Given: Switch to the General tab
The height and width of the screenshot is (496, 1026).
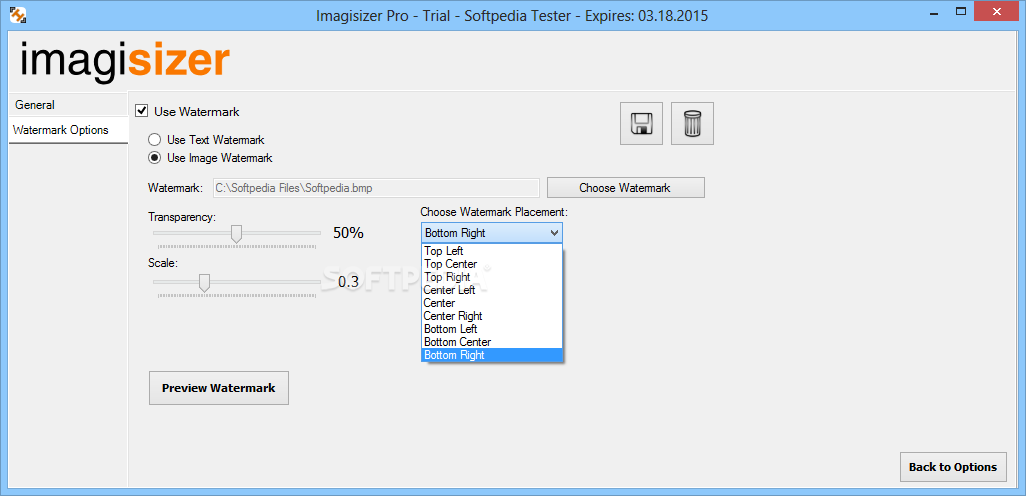Looking at the screenshot, I should click(69, 105).
